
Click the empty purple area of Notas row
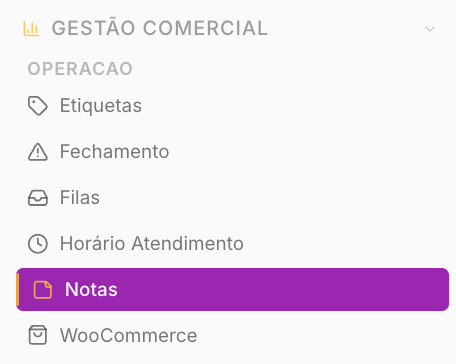pyautogui.click(x=283, y=289)
